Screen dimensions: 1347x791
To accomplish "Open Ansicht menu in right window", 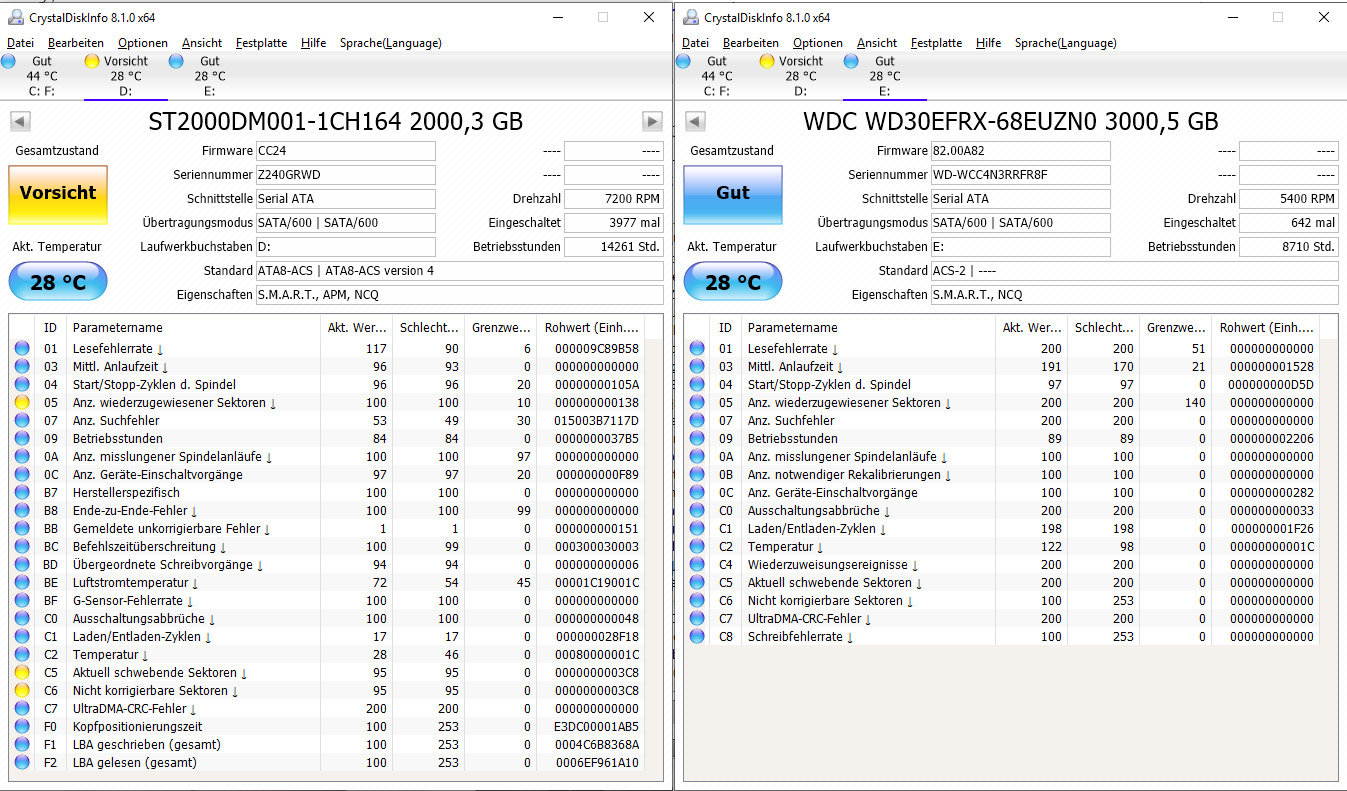I will pos(877,43).
